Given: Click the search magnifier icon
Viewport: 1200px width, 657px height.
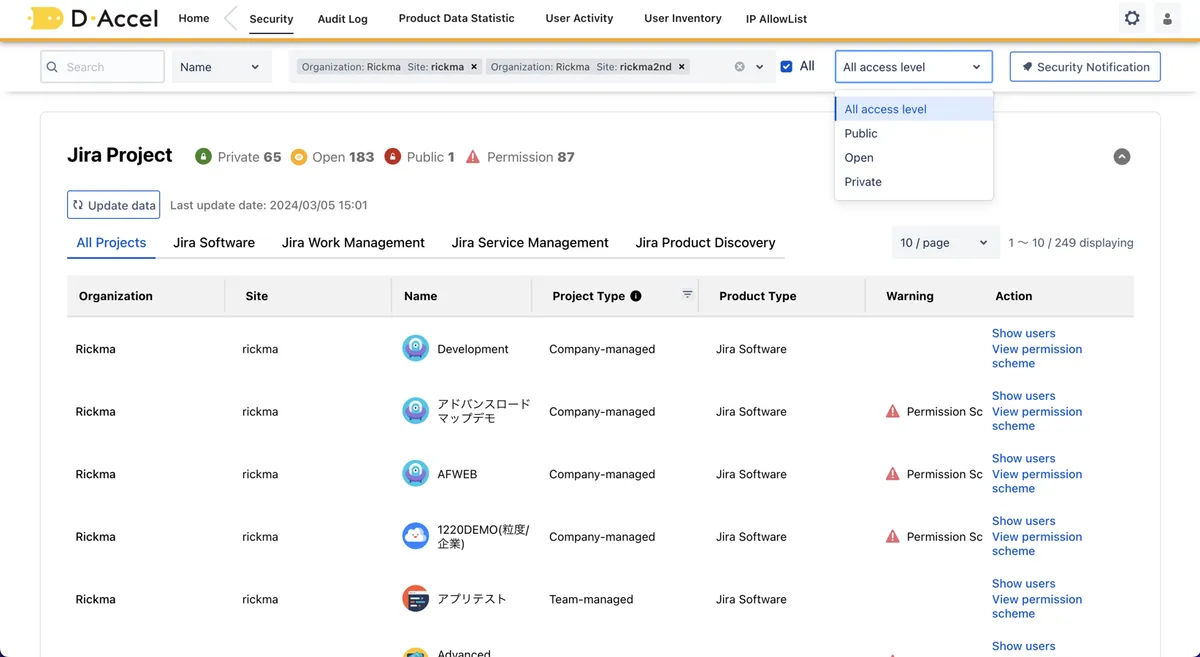Looking at the screenshot, I should coord(52,67).
